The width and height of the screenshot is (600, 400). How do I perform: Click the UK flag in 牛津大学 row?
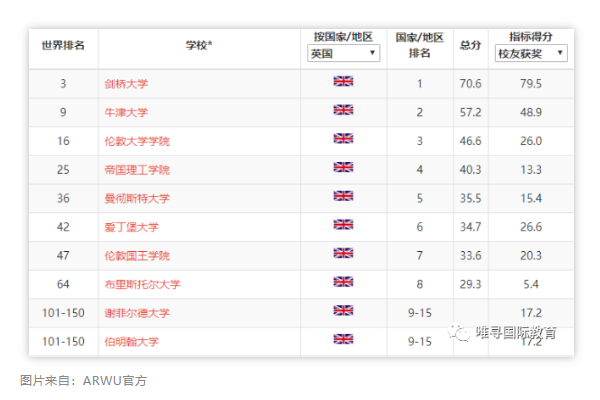point(343,110)
